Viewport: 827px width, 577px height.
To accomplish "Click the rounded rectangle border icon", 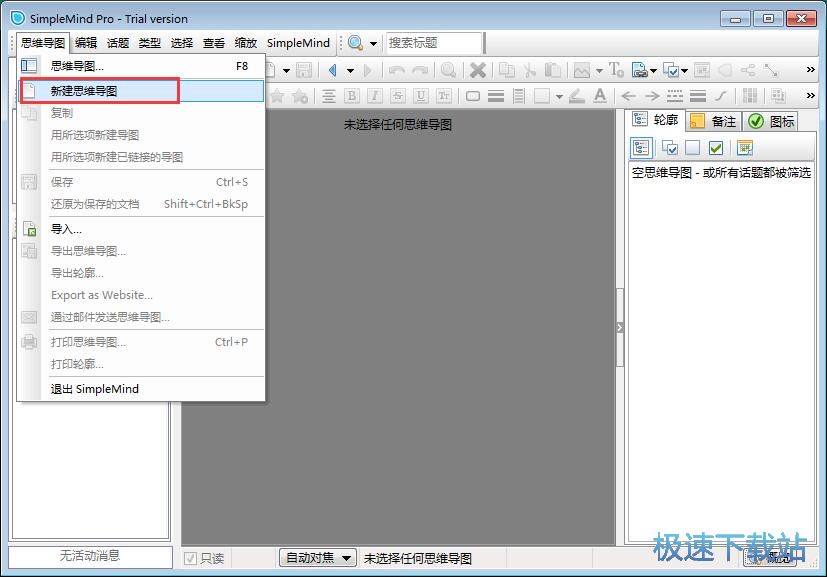I will point(473,96).
